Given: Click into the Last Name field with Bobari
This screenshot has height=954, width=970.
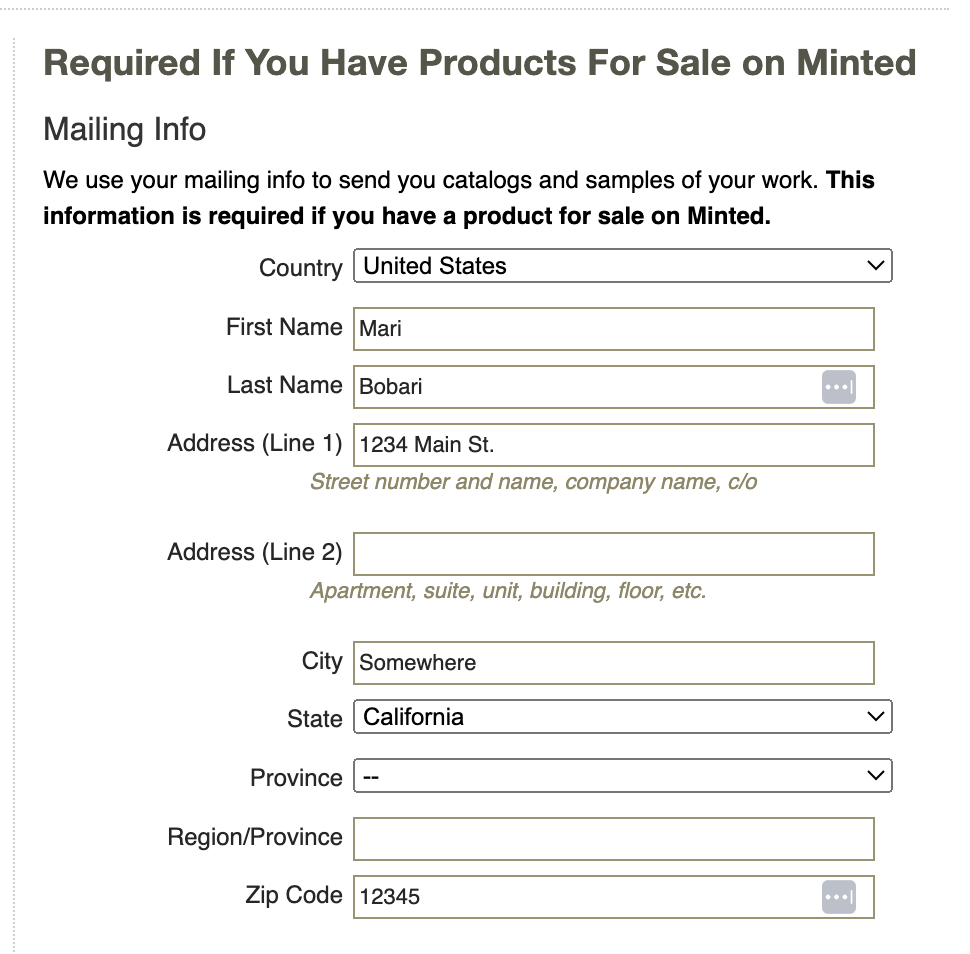Looking at the screenshot, I should tap(585, 387).
